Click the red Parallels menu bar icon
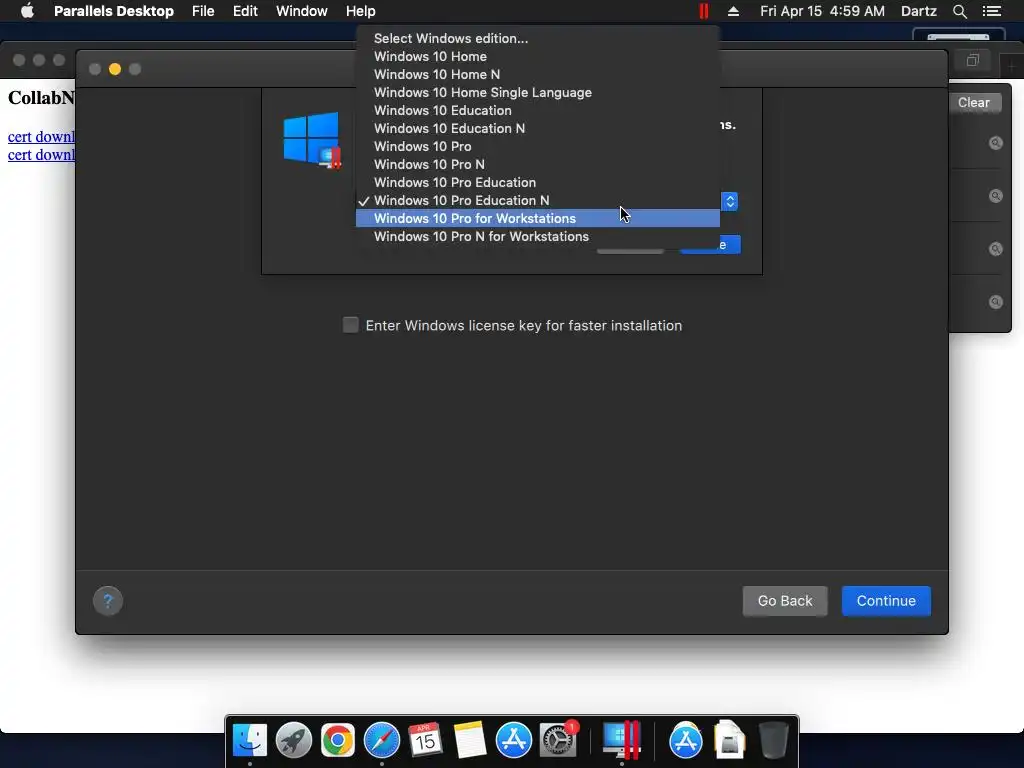This screenshot has height=768, width=1024. [703, 11]
